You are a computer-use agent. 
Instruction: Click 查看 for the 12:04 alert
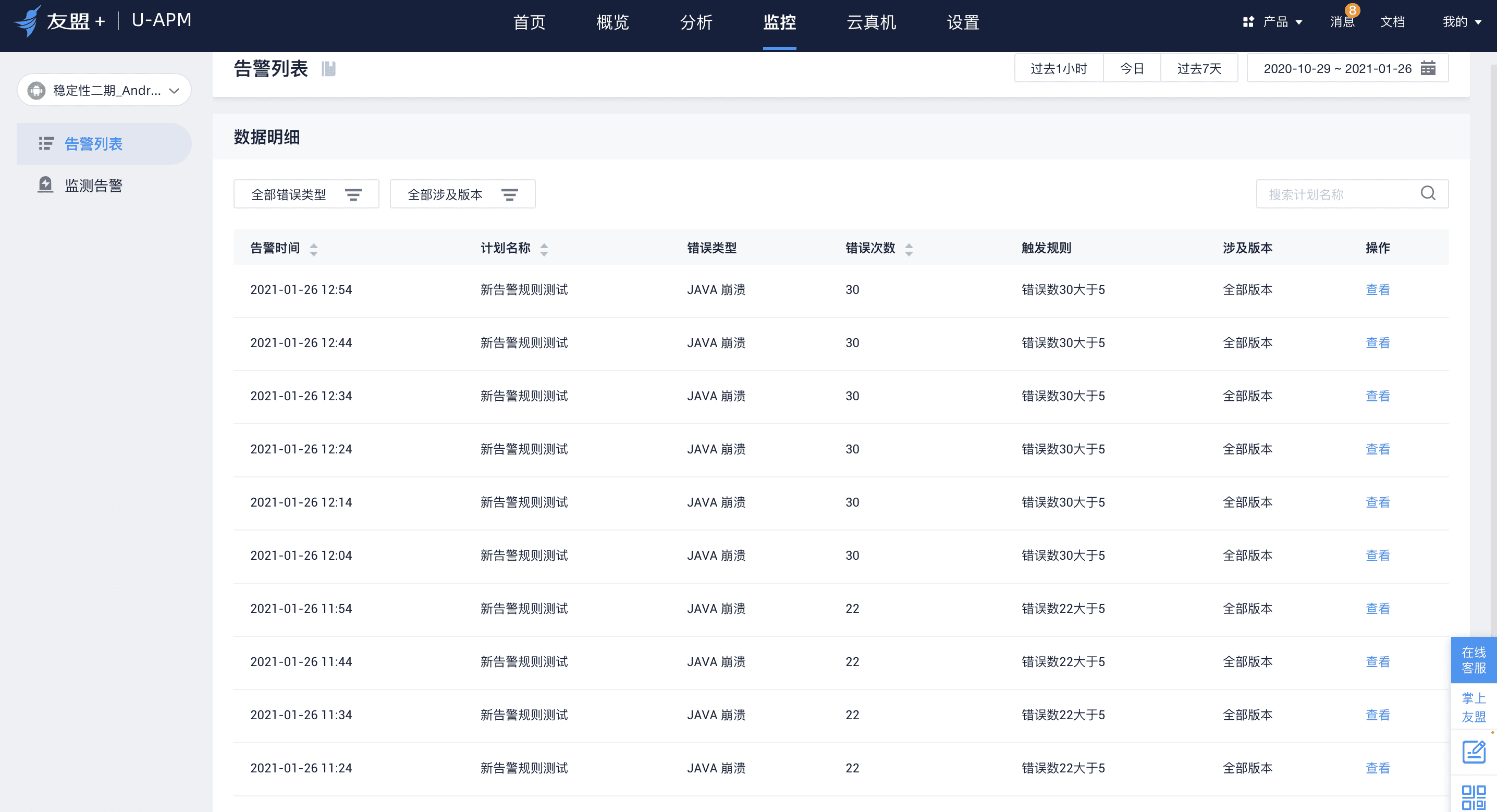(1377, 556)
